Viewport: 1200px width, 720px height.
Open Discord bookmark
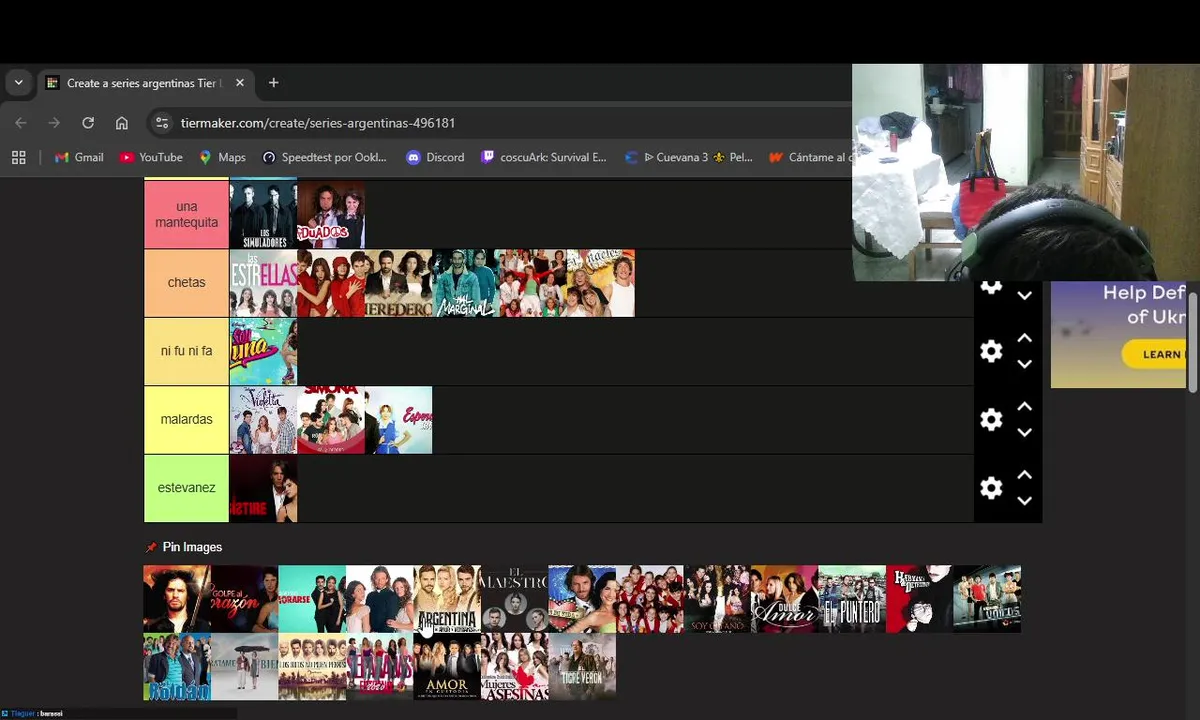coord(435,157)
